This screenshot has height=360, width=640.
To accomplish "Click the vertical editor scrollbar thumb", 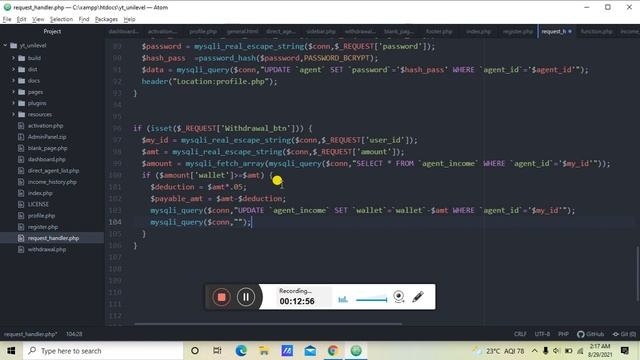I will coord(638,273).
